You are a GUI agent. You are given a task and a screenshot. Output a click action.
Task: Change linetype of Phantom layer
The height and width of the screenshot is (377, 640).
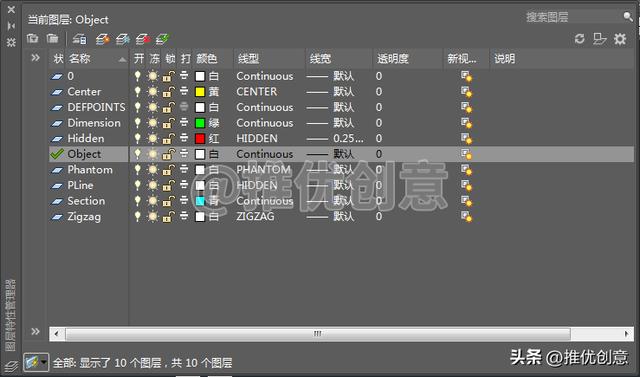[x=264, y=170]
